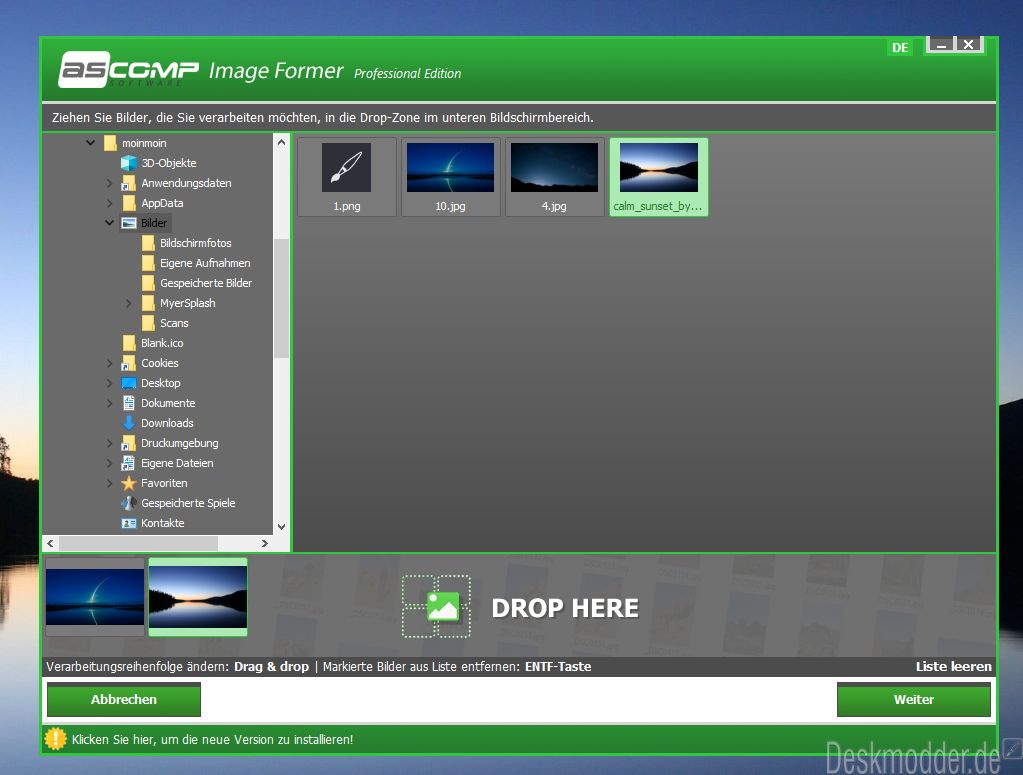Click the folder tree scroll-down arrow

(x=281, y=526)
